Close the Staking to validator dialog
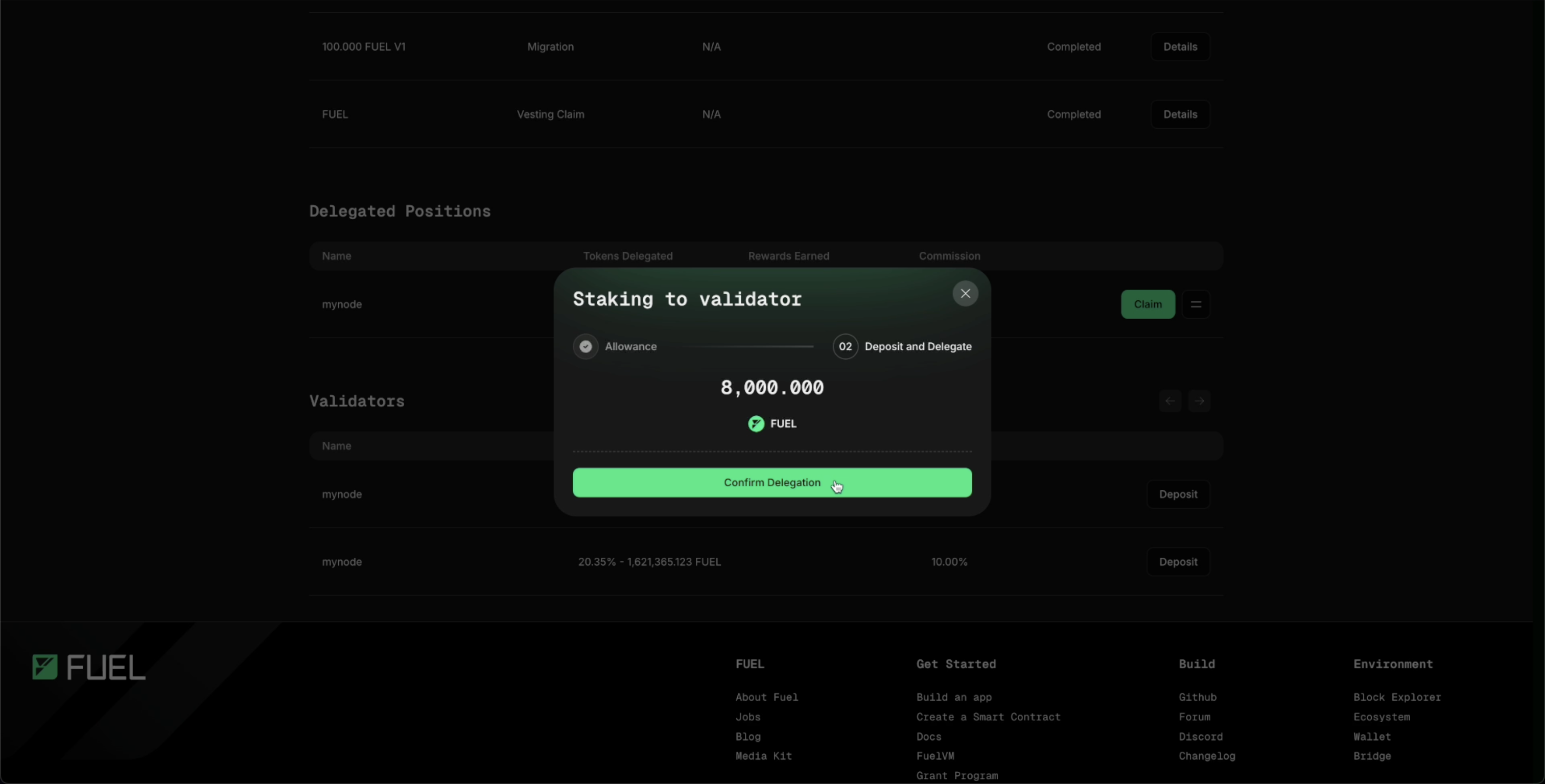The height and width of the screenshot is (784, 1545). (965, 294)
